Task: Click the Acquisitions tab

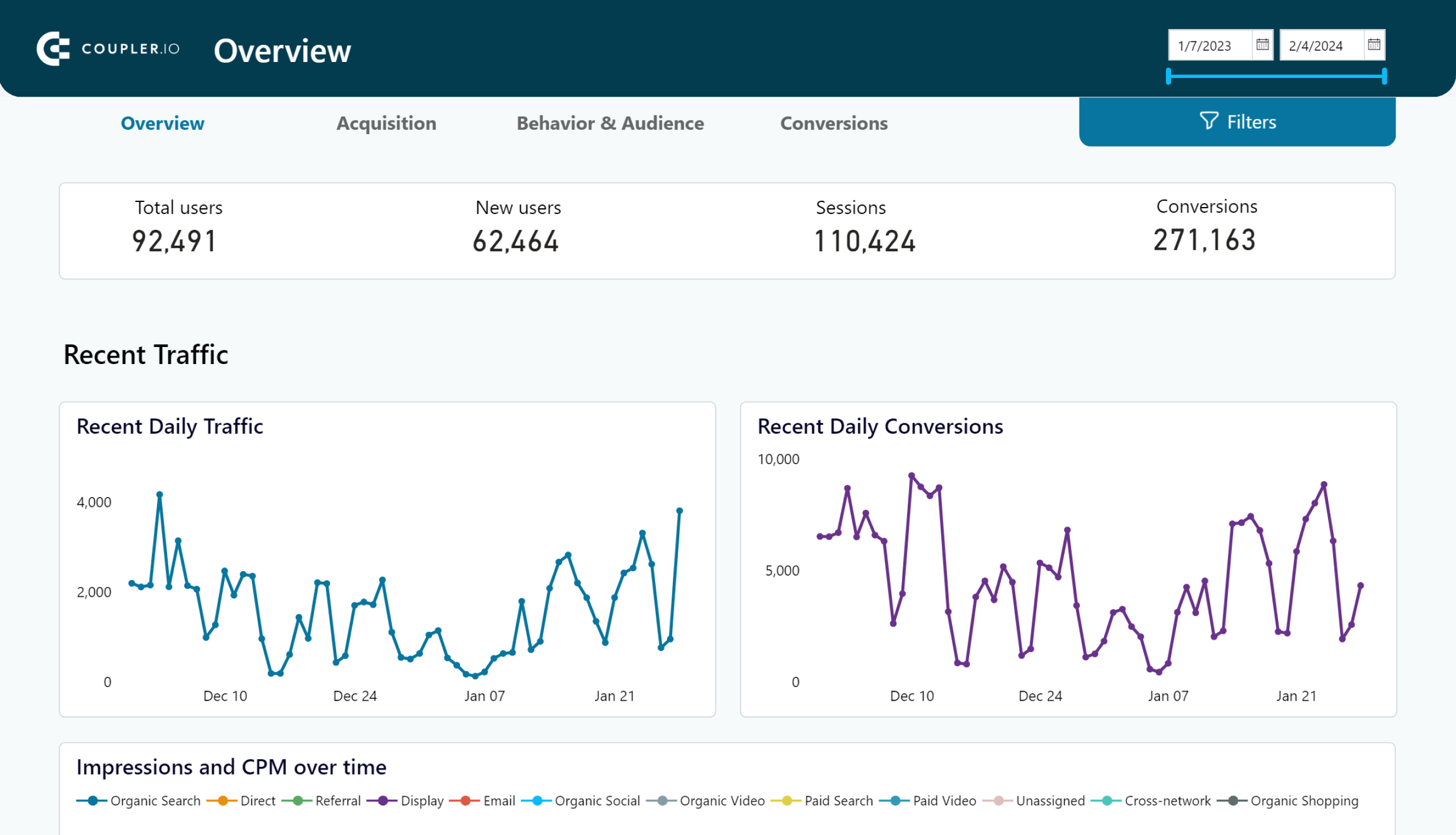Action: coord(386,122)
